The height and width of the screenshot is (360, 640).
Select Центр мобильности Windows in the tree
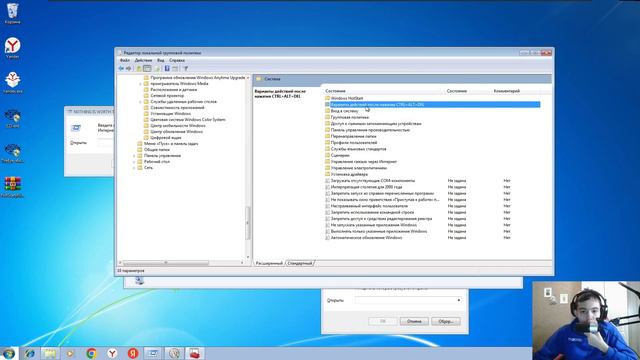click(x=178, y=126)
